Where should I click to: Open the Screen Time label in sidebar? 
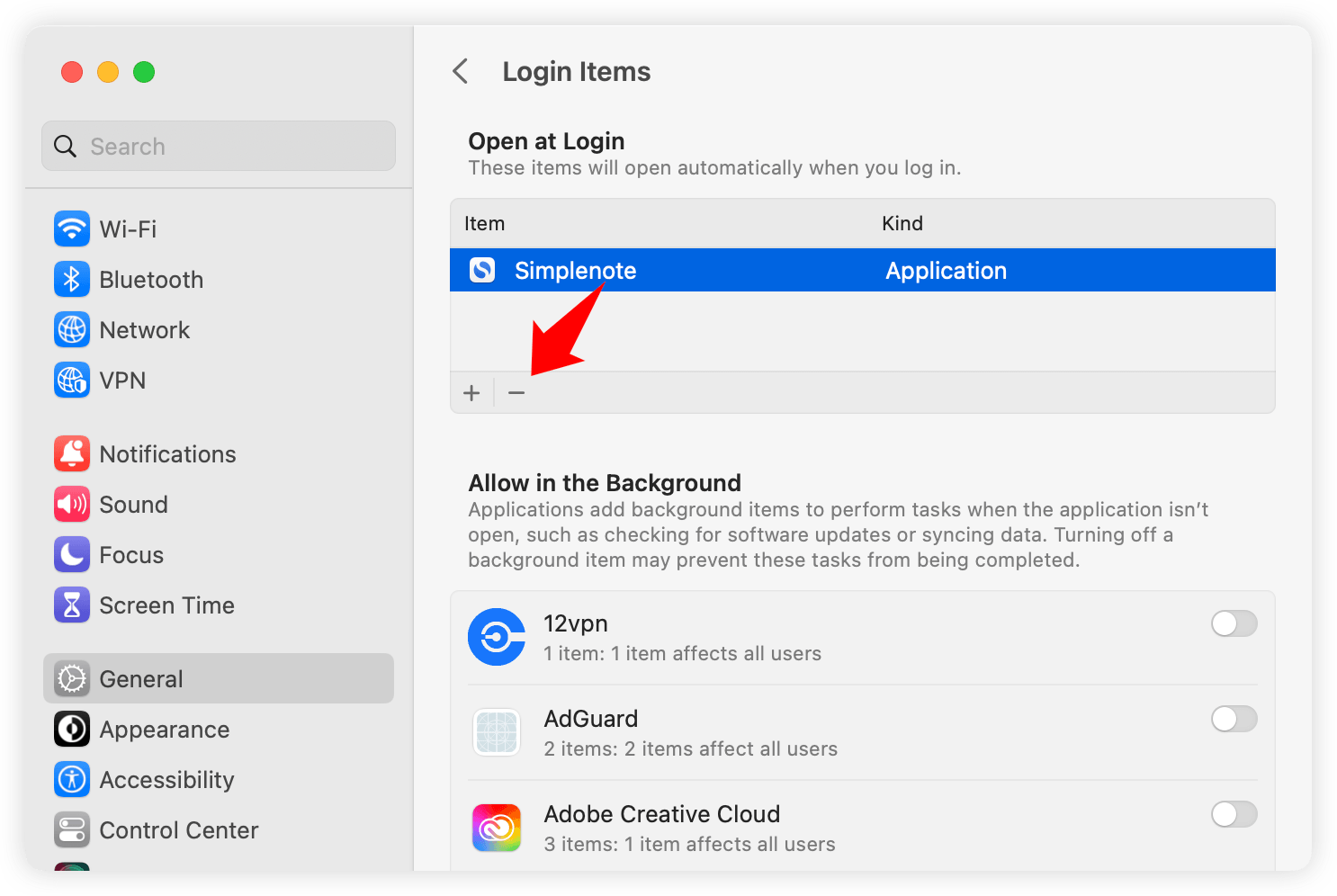click(x=167, y=605)
